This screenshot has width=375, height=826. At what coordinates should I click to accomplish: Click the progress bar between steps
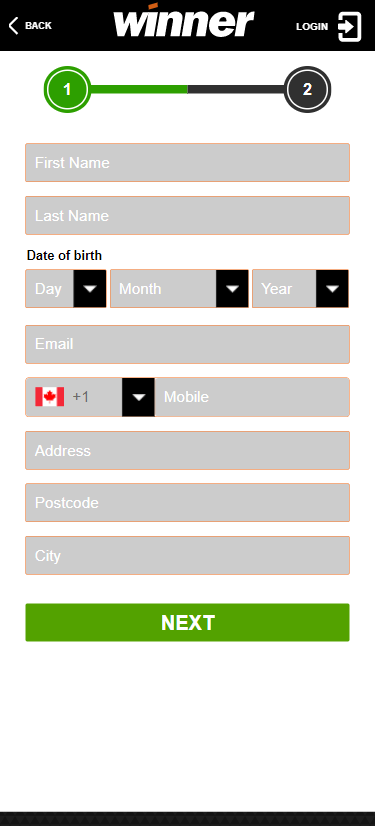[188, 90]
